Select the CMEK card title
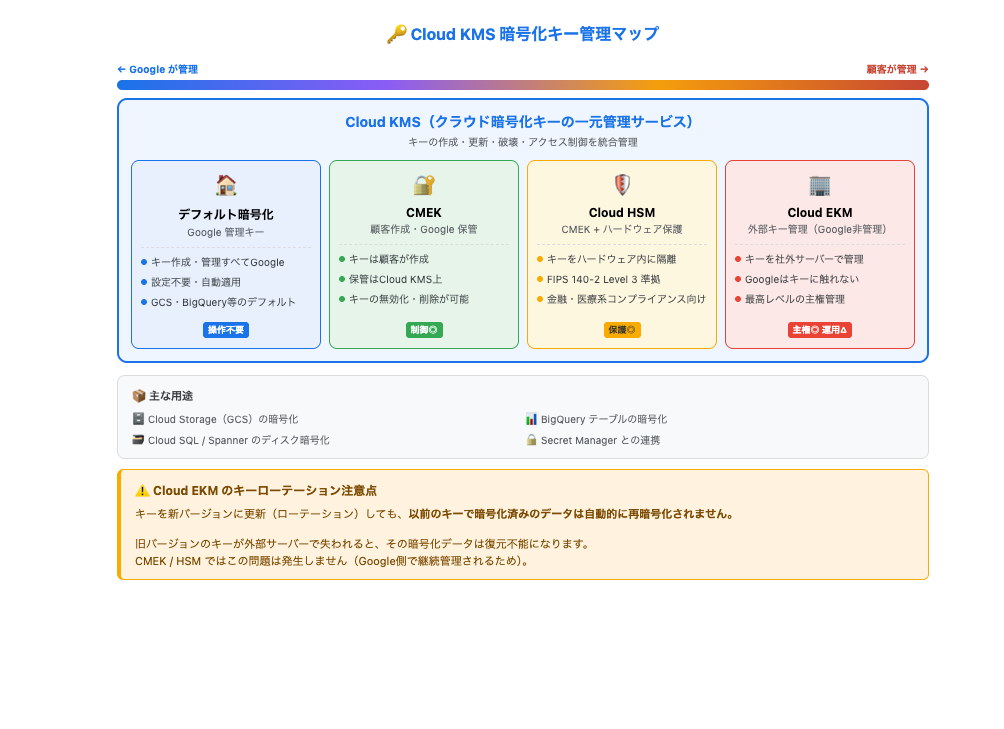 (424, 212)
